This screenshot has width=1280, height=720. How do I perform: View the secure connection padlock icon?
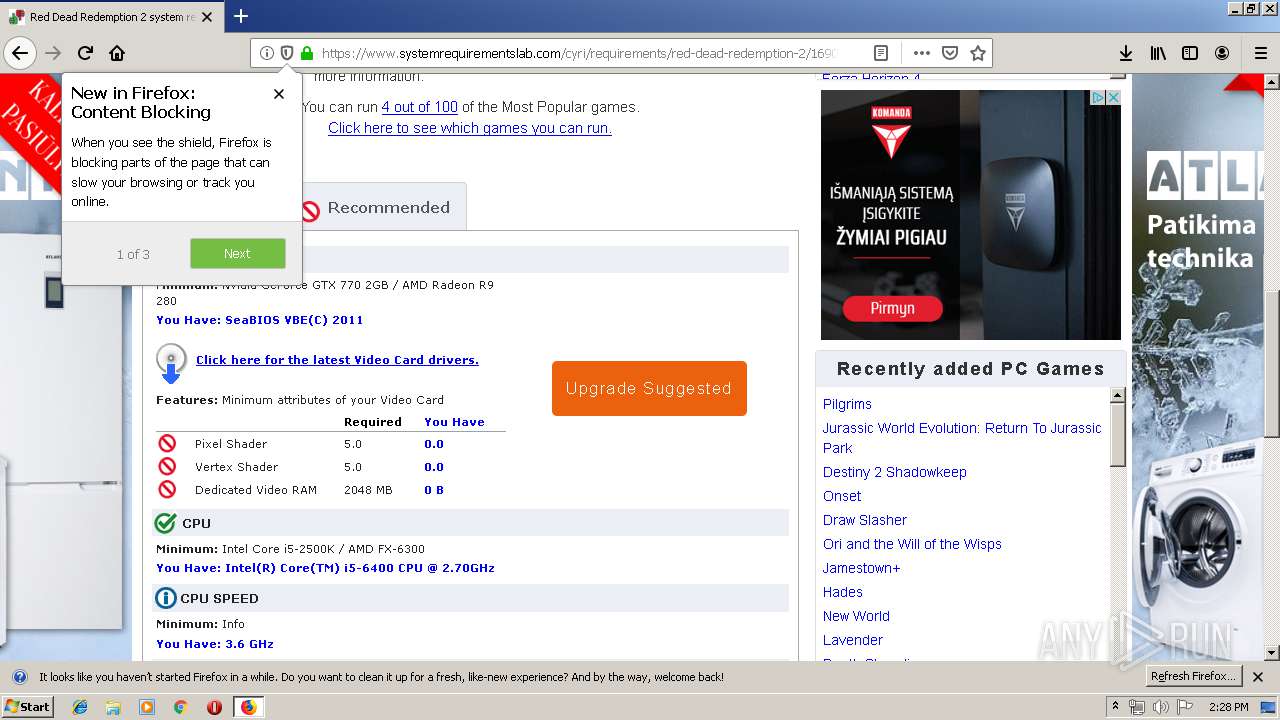(x=307, y=53)
